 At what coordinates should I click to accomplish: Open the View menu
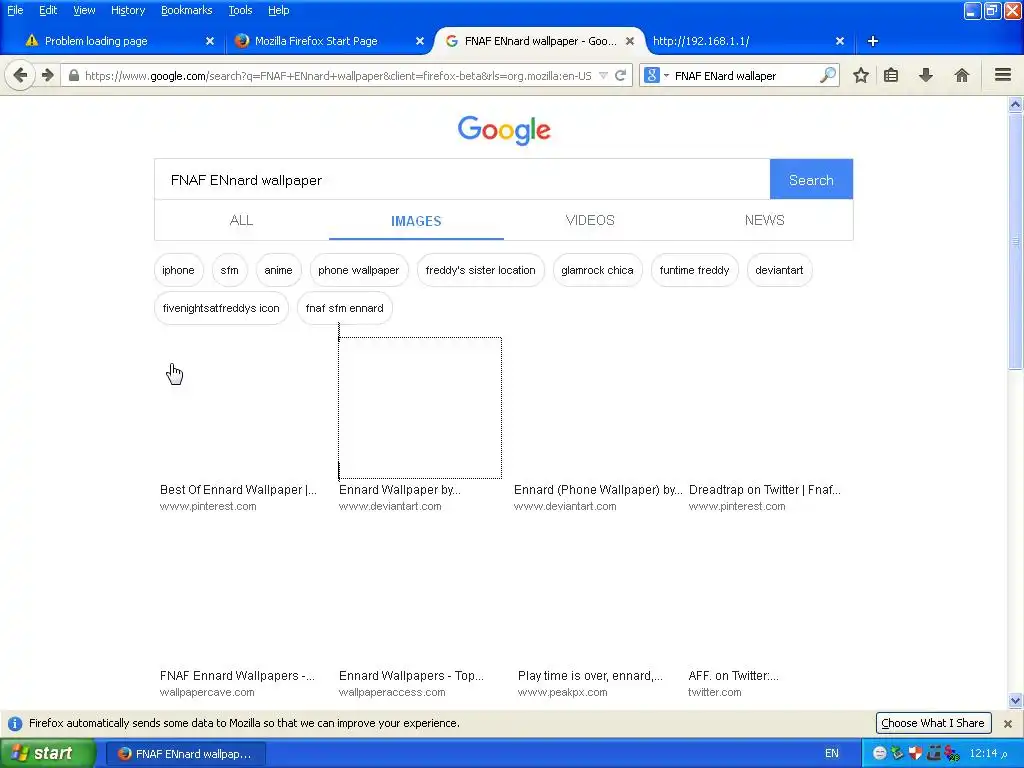[x=84, y=10]
